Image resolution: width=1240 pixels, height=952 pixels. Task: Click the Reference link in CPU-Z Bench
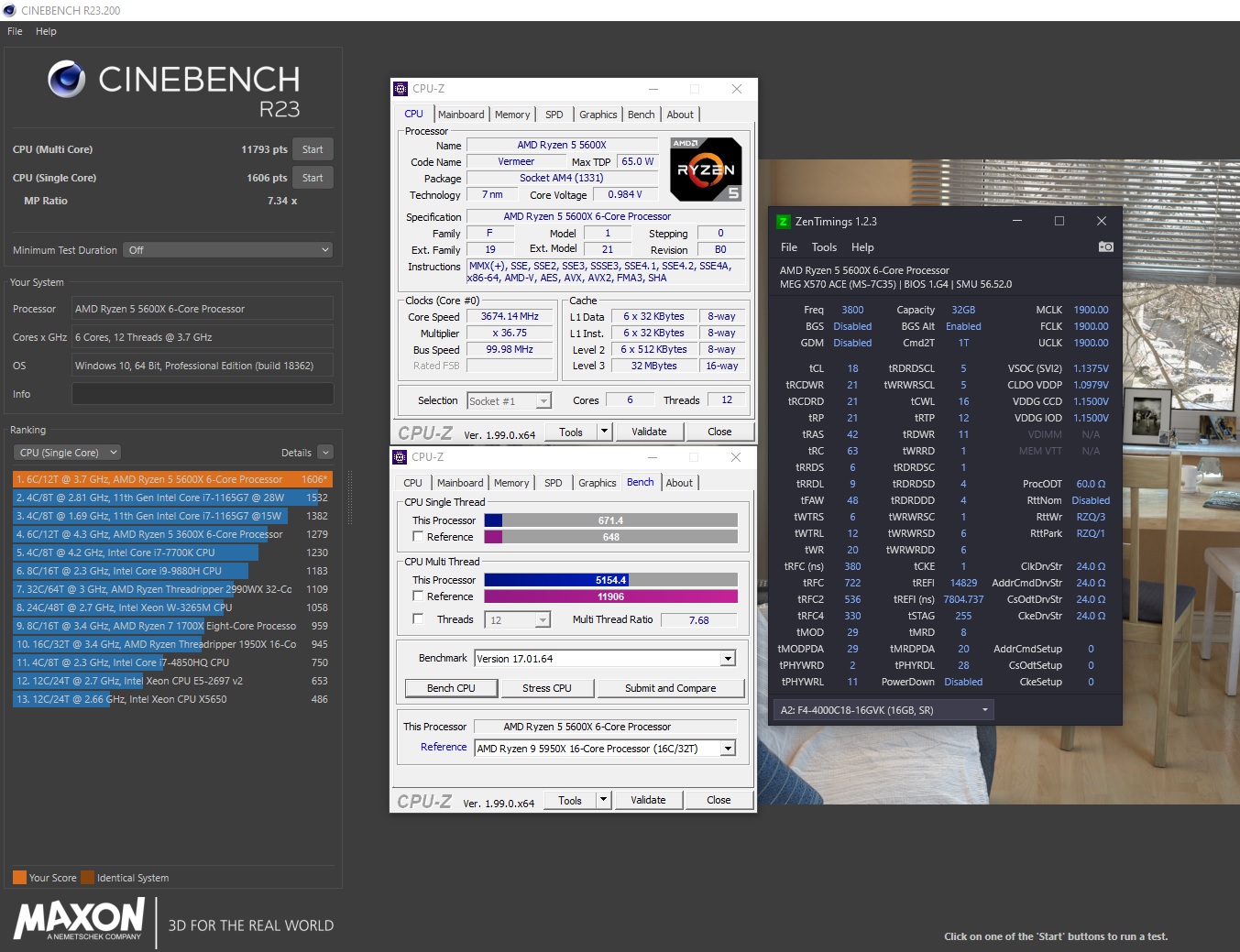(x=444, y=747)
